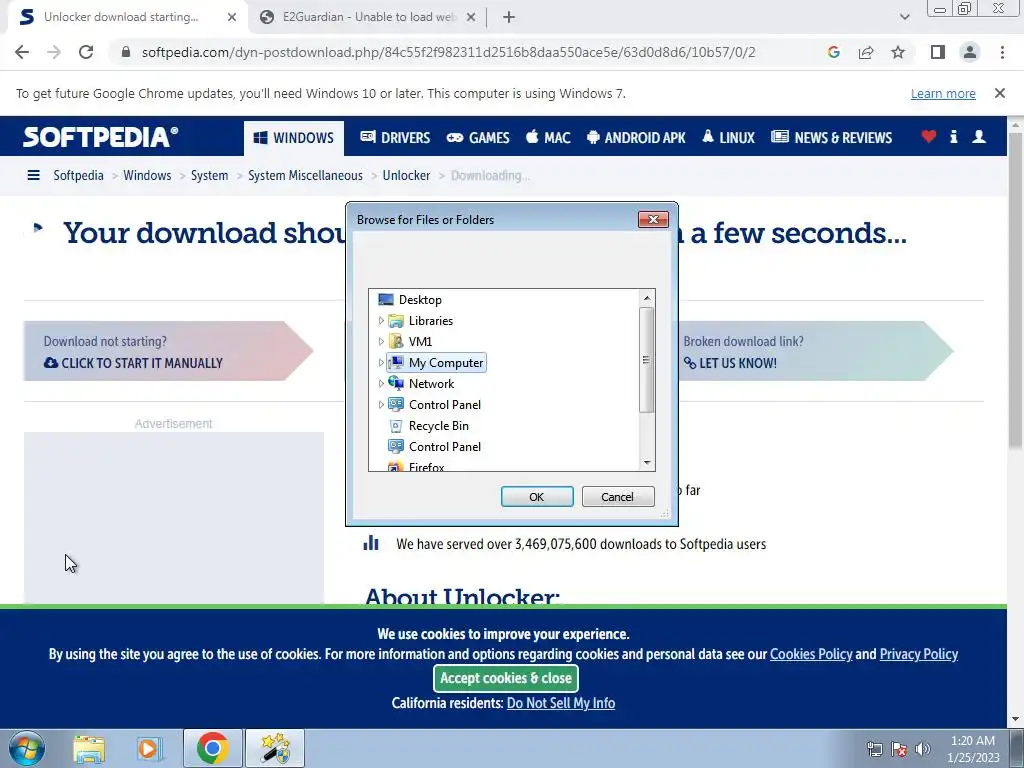Screen dimensions: 1024x768
Task: Open the DRIVERS section
Action: coord(395,138)
